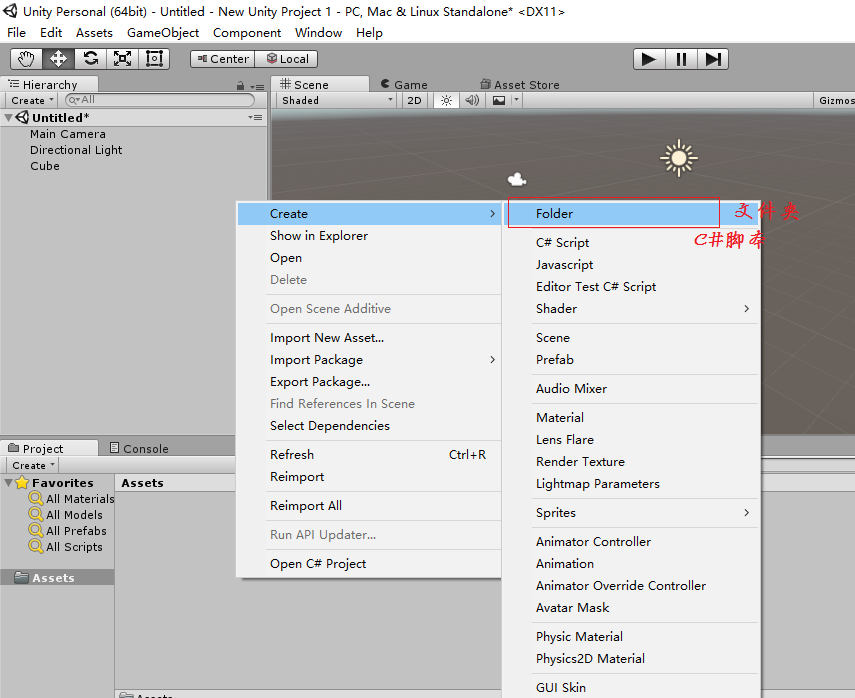Toggle the Local handle rotation button
855x698 pixels.
coord(286,59)
